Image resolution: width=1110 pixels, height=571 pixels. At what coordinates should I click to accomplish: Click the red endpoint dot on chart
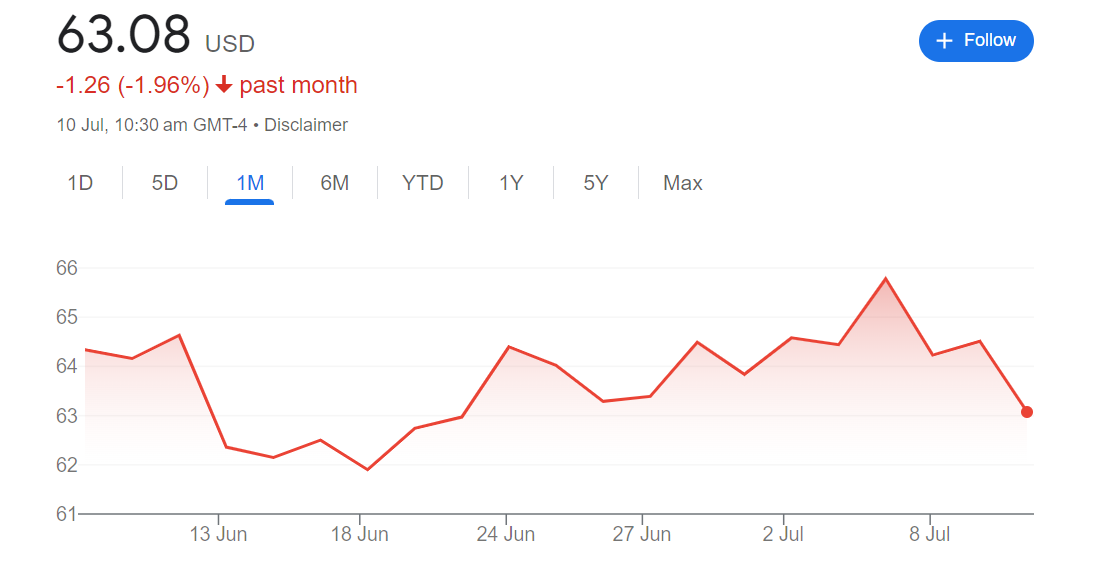(1027, 412)
